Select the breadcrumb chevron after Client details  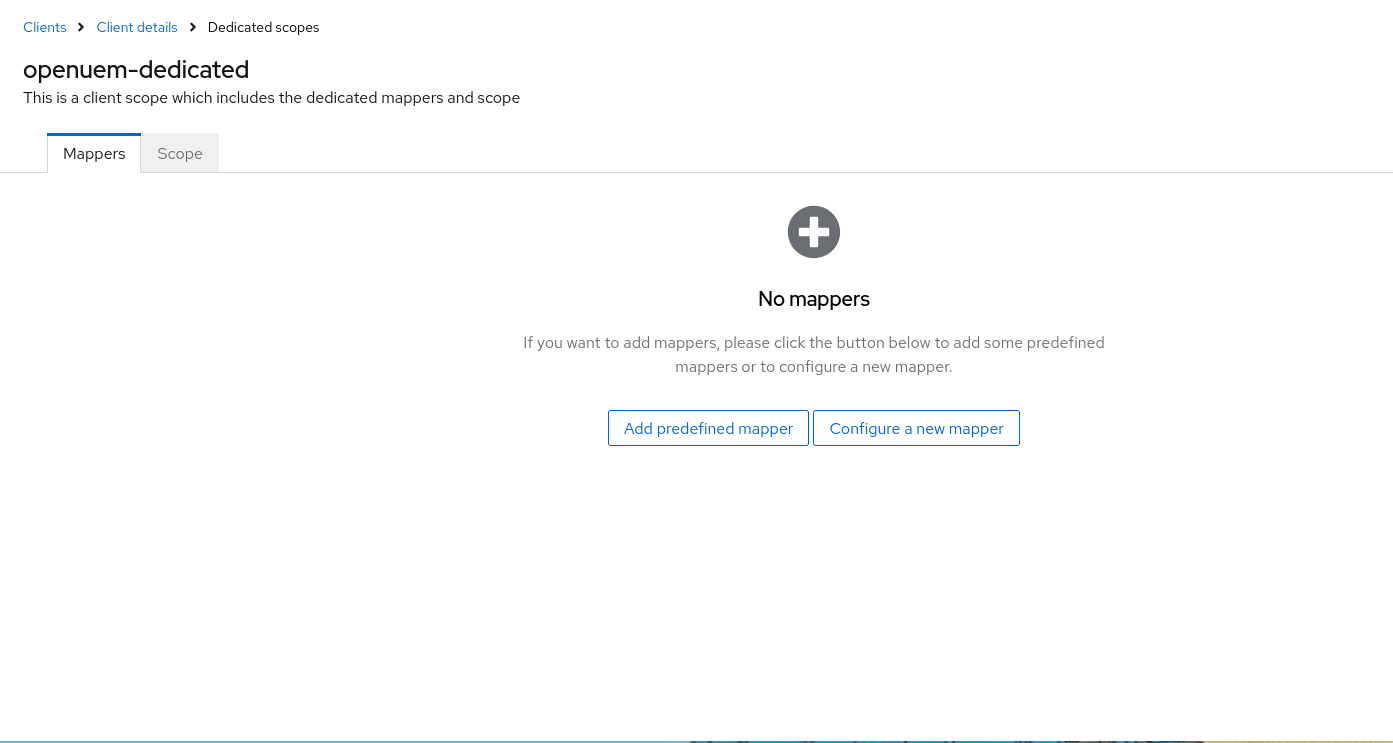[x=192, y=27]
